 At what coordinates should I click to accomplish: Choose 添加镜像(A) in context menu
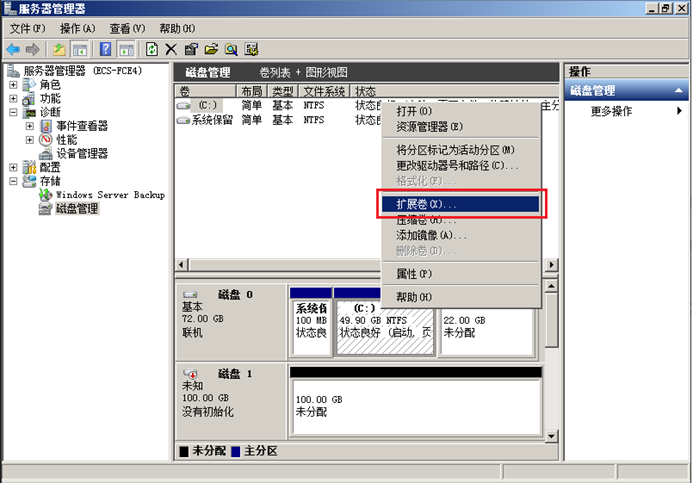461,236
